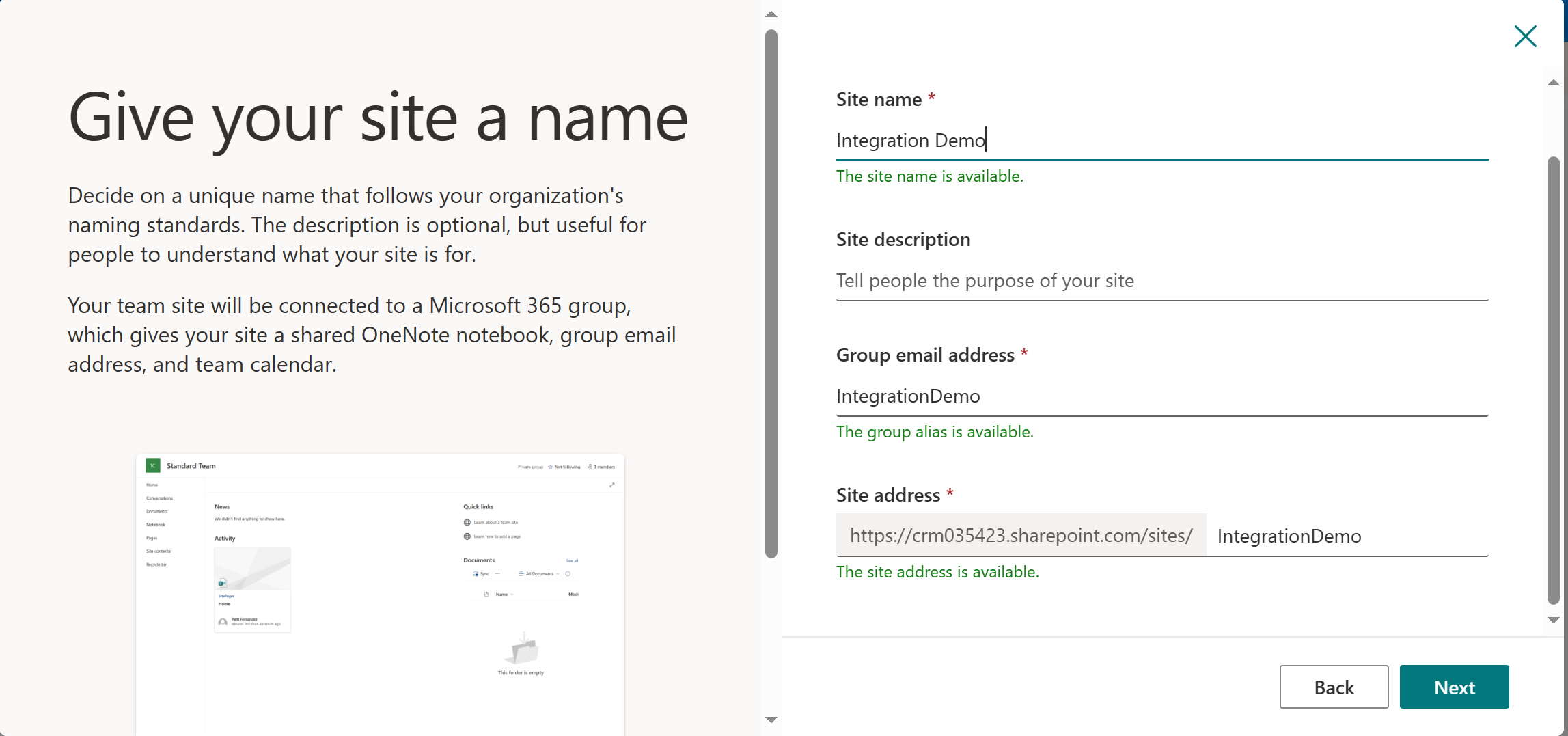Click the 3 members people icon

[590, 466]
